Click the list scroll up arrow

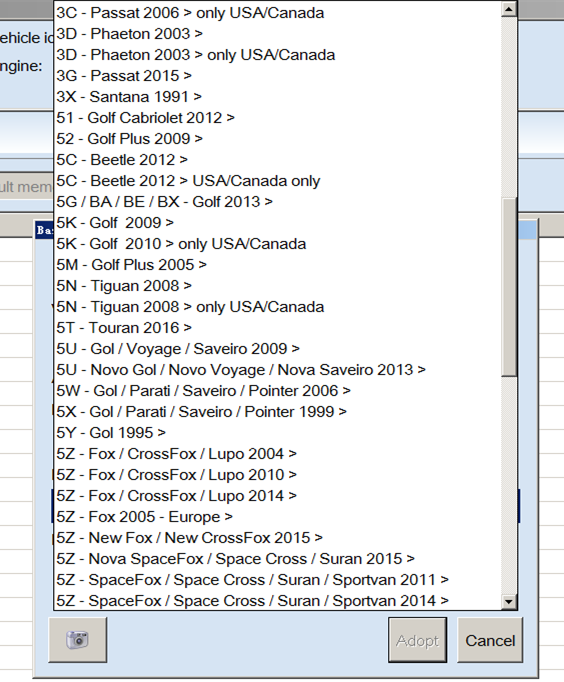(509, 9)
